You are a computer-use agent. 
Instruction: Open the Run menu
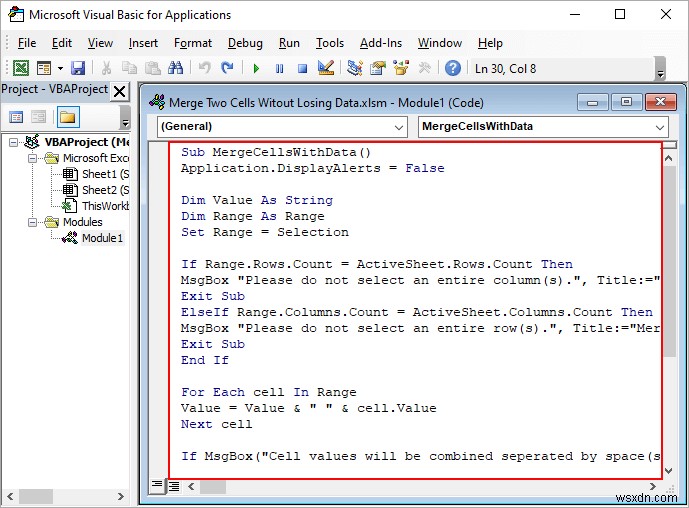(x=289, y=43)
